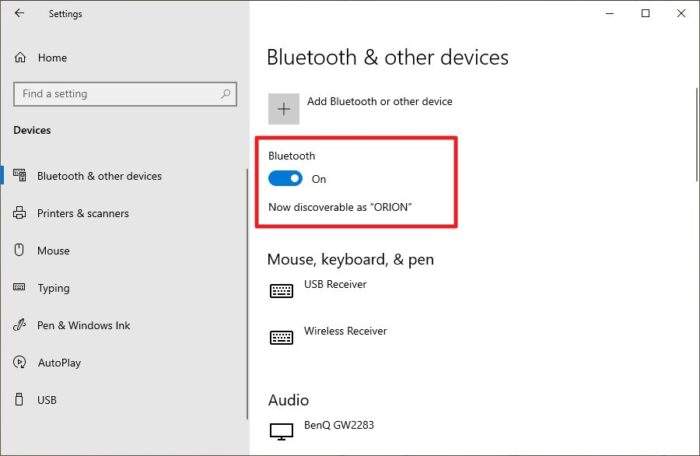This screenshot has width=700, height=456.
Task: Click the main page vertical scrollbar
Action: pos(696,135)
